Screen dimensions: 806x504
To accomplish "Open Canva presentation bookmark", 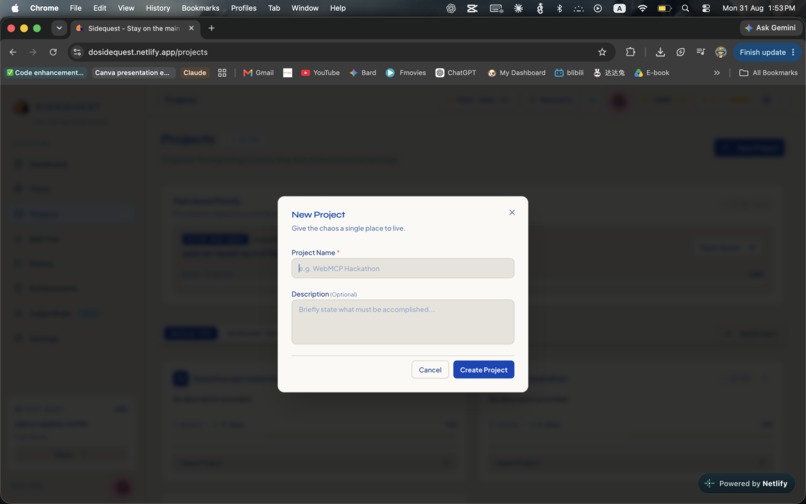I will [x=132, y=73].
